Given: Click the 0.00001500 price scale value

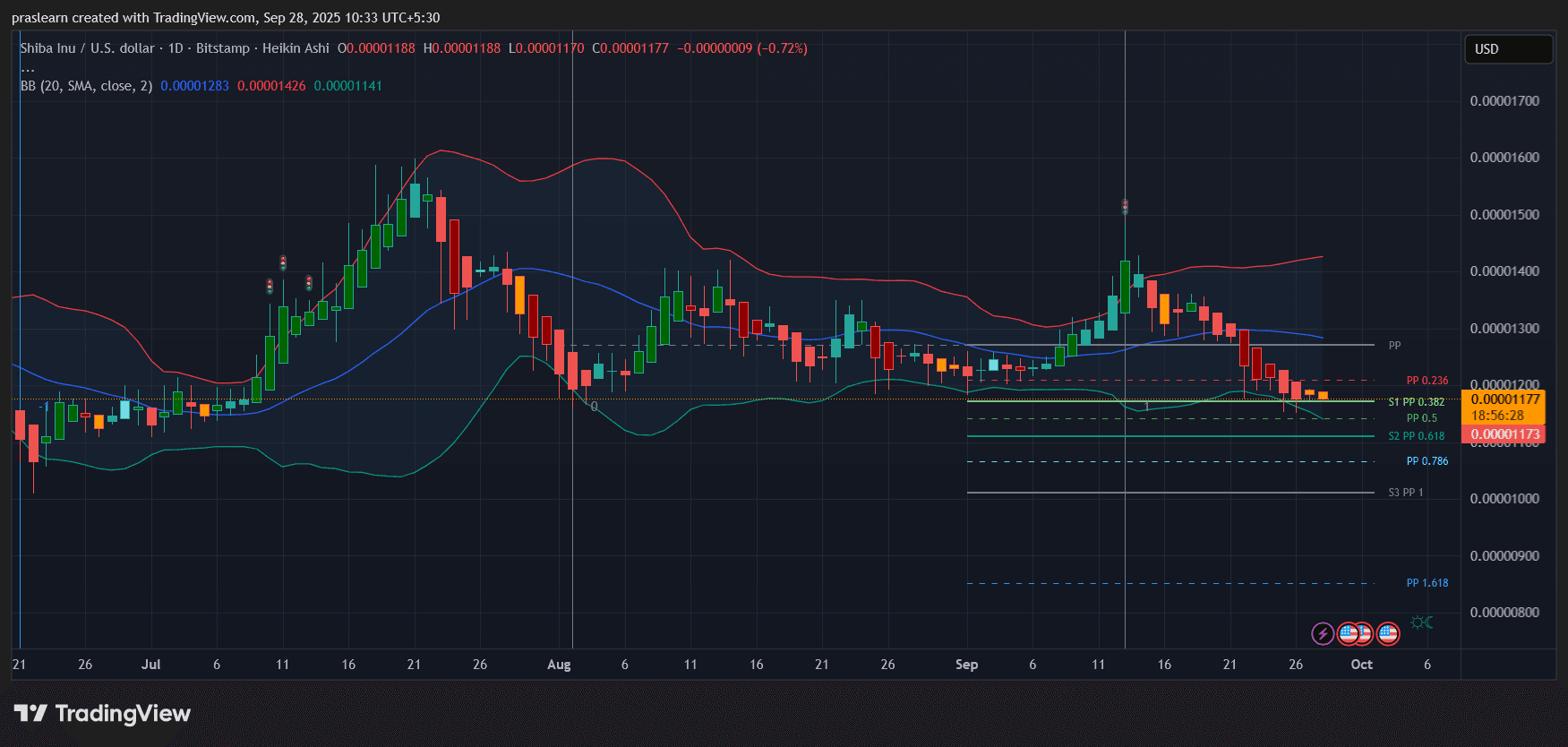Looking at the screenshot, I should pyautogui.click(x=1504, y=215).
